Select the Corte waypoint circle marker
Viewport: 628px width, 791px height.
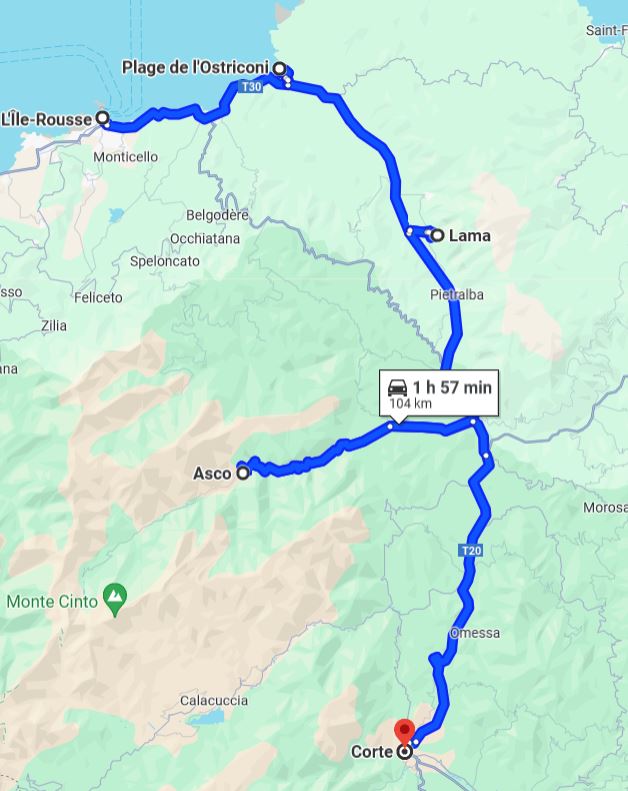pyautogui.click(x=405, y=752)
